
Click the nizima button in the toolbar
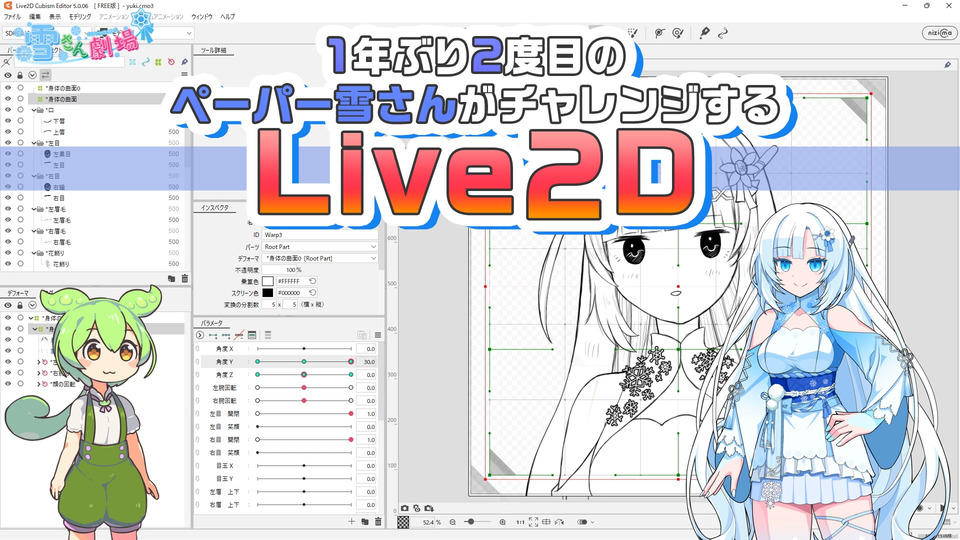click(x=939, y=33)
